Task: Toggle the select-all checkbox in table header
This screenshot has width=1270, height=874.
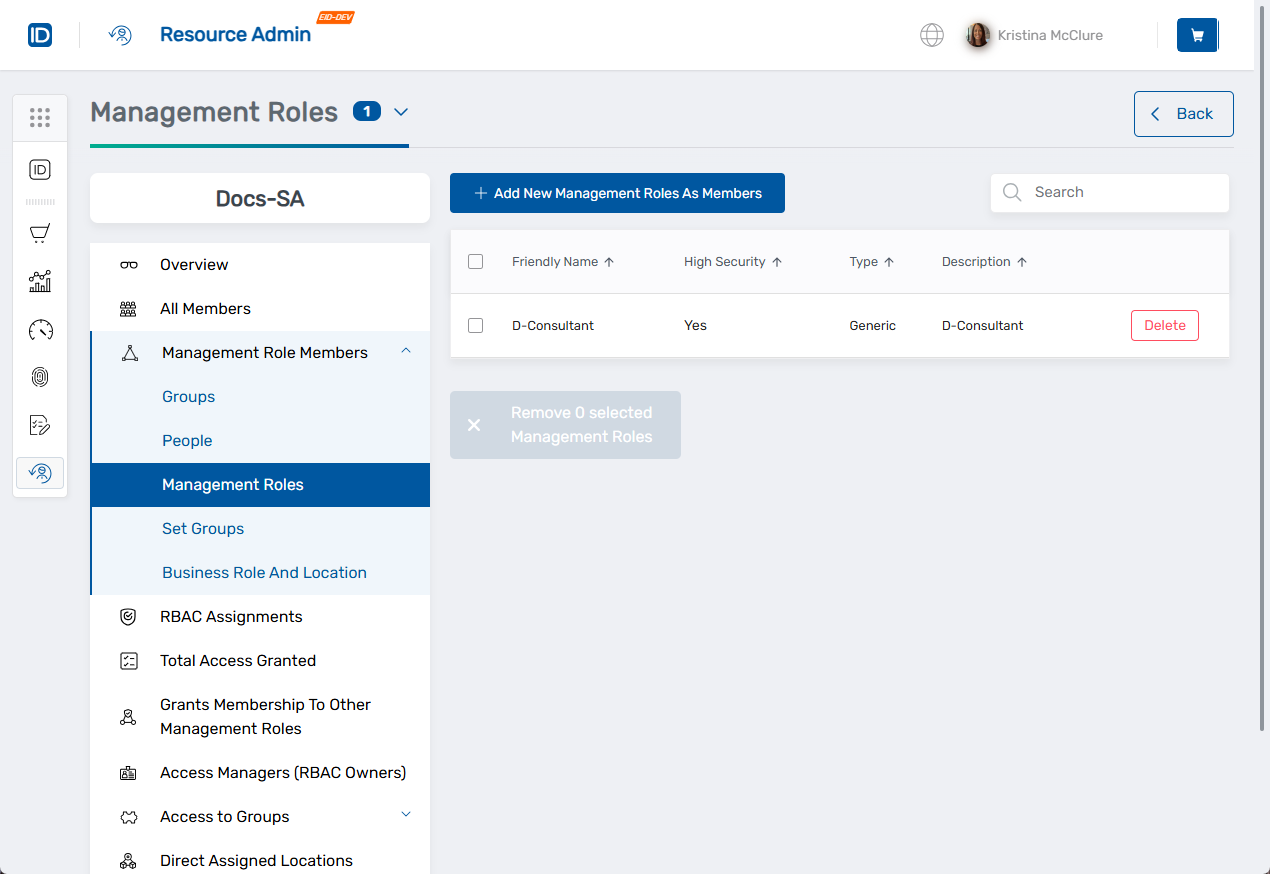Action: [x=475, y=261]
